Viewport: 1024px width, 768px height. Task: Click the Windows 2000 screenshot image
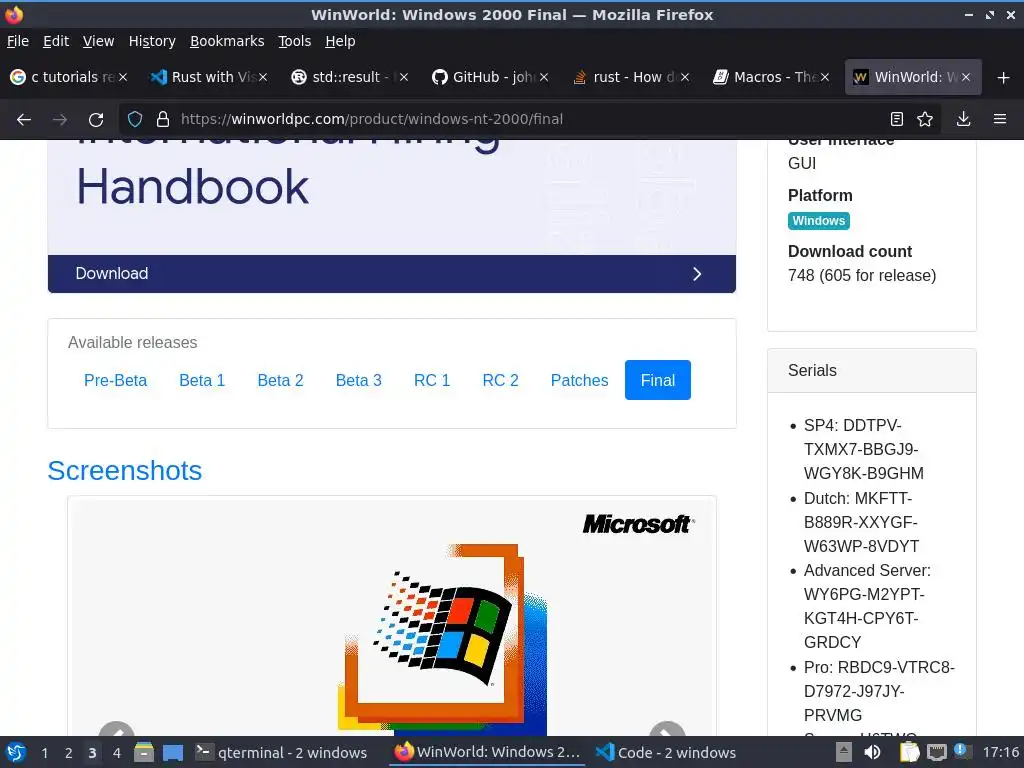pyautogui.click(x=392, y=616)
